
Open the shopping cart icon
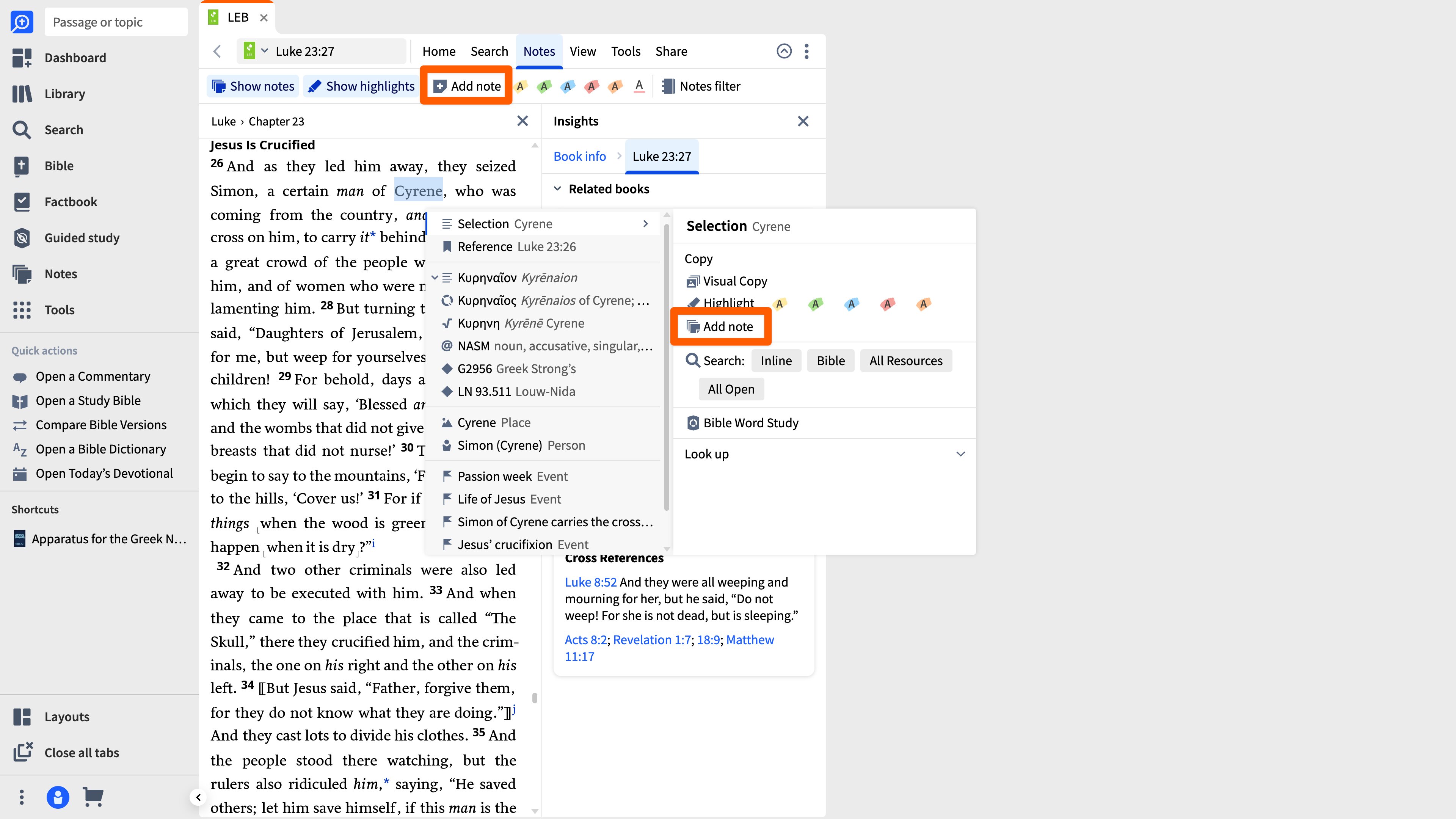coord(93,797)
